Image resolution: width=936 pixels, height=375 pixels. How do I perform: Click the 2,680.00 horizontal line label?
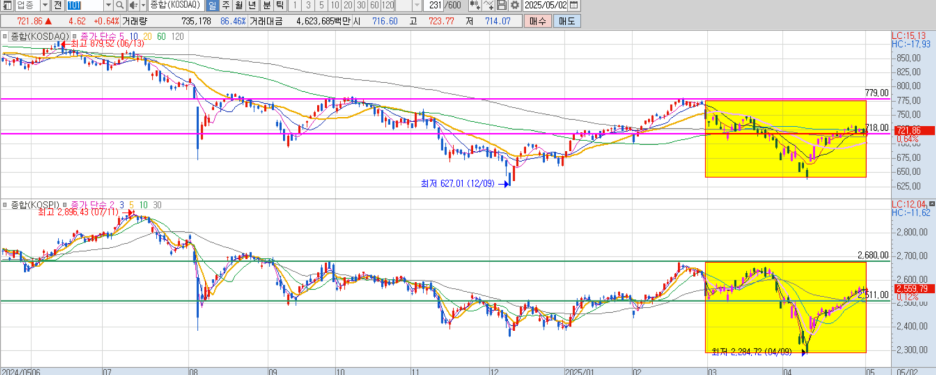(873, 255)
